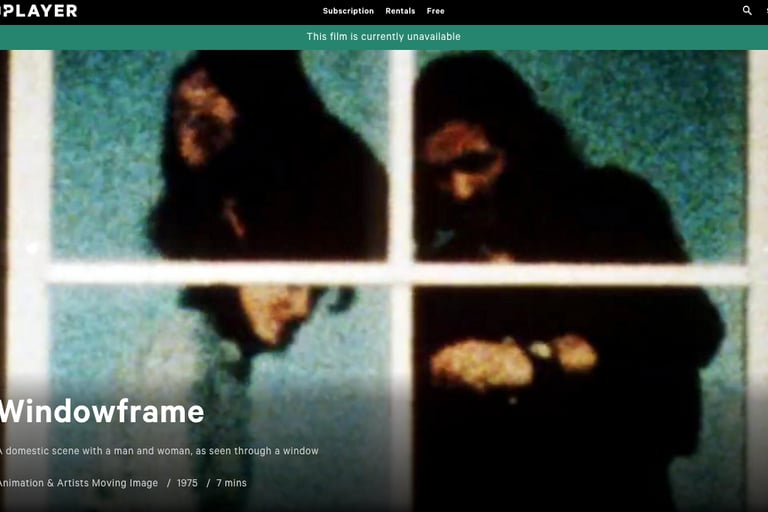Go to the Rentals section
This screenshot has width=768, height=512.
[400, 11]
